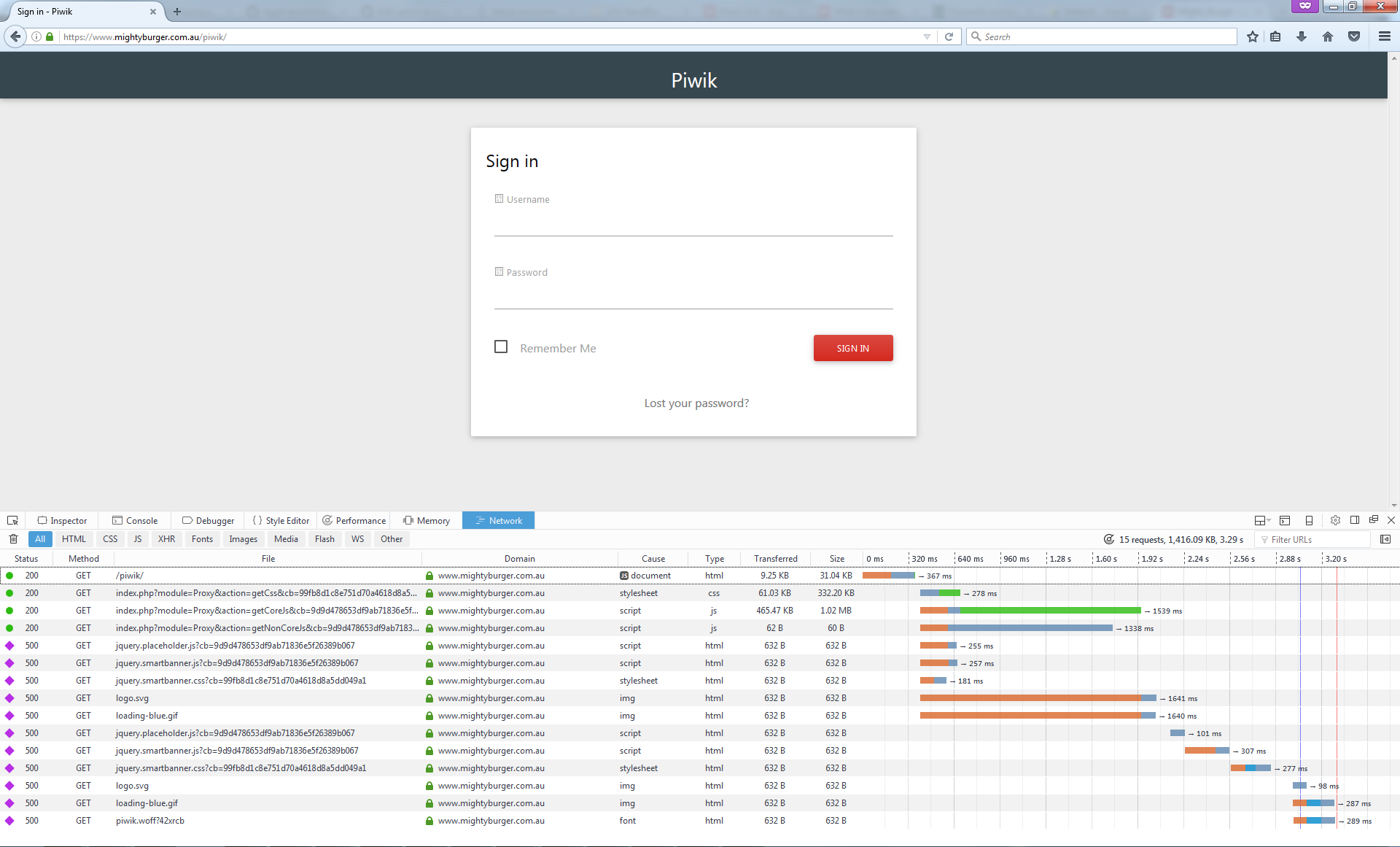Filter requests by Fonts

202,539
